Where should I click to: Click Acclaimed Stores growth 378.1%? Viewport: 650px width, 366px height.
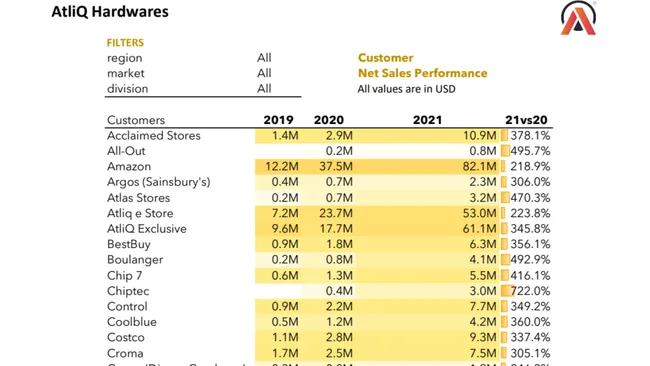coord(530,136)
